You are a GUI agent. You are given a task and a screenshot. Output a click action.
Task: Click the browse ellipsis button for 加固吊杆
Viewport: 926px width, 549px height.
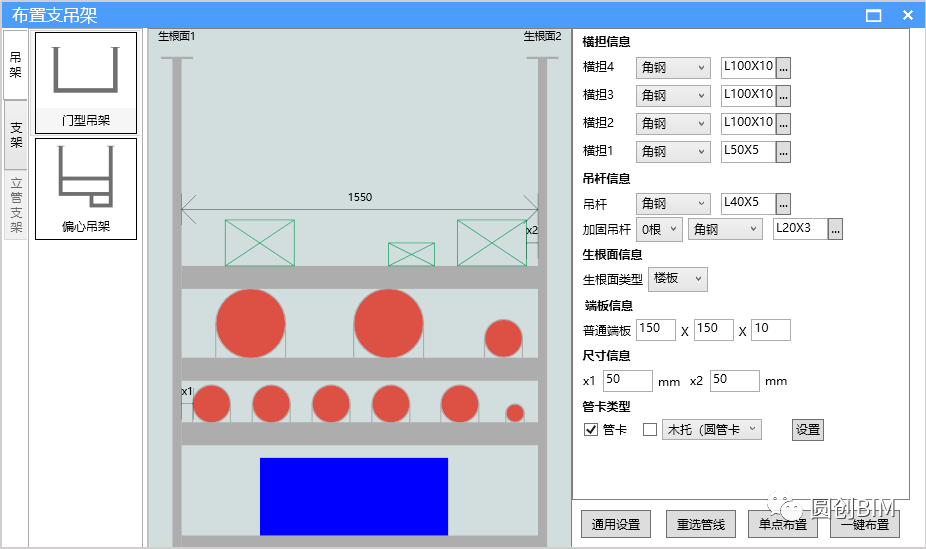tap(835, 230)
